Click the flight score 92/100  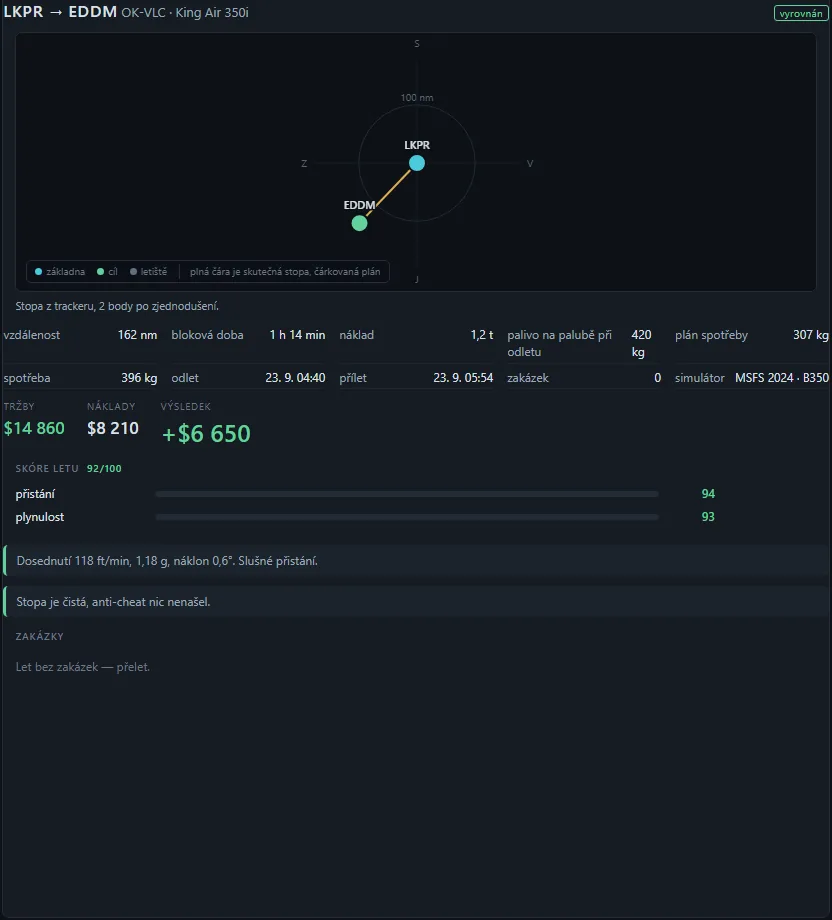[104, 468]
